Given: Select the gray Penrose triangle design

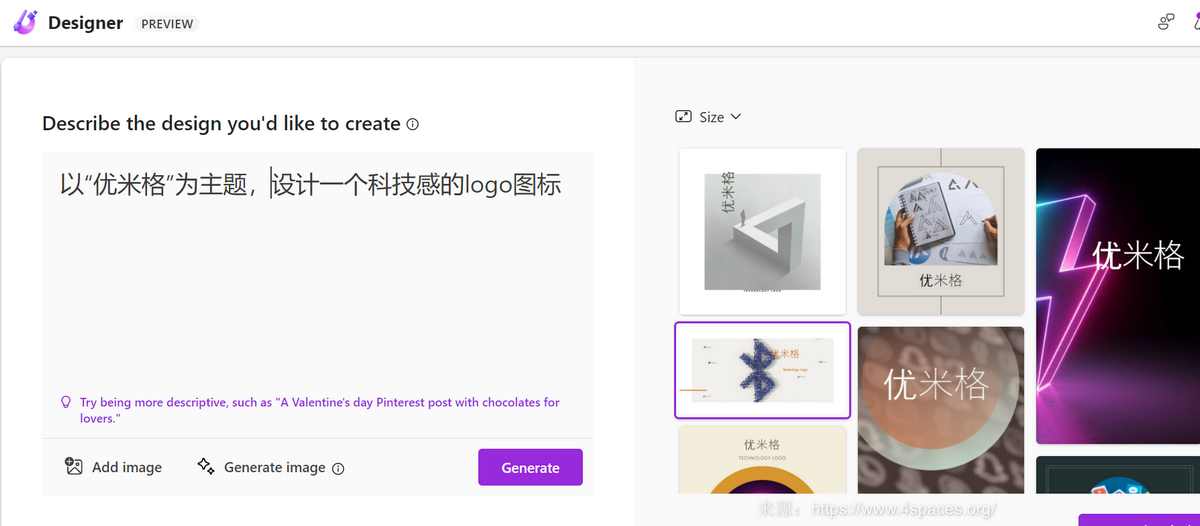Looking at the screenshot, I should coord(762,231).
